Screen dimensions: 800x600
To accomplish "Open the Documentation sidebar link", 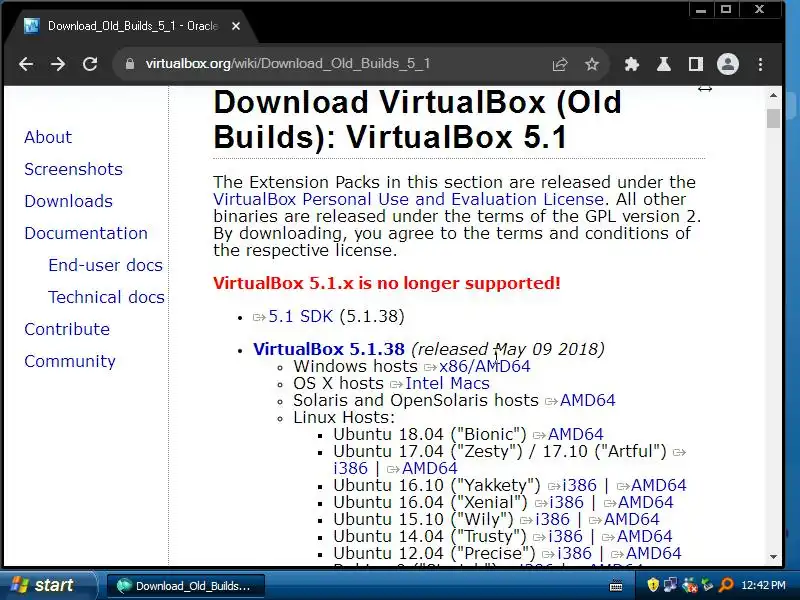I will coord(86,233).
